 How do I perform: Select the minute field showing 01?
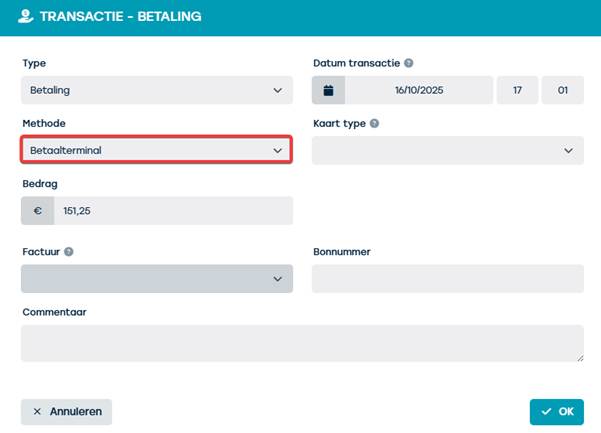tap(563, 90)
